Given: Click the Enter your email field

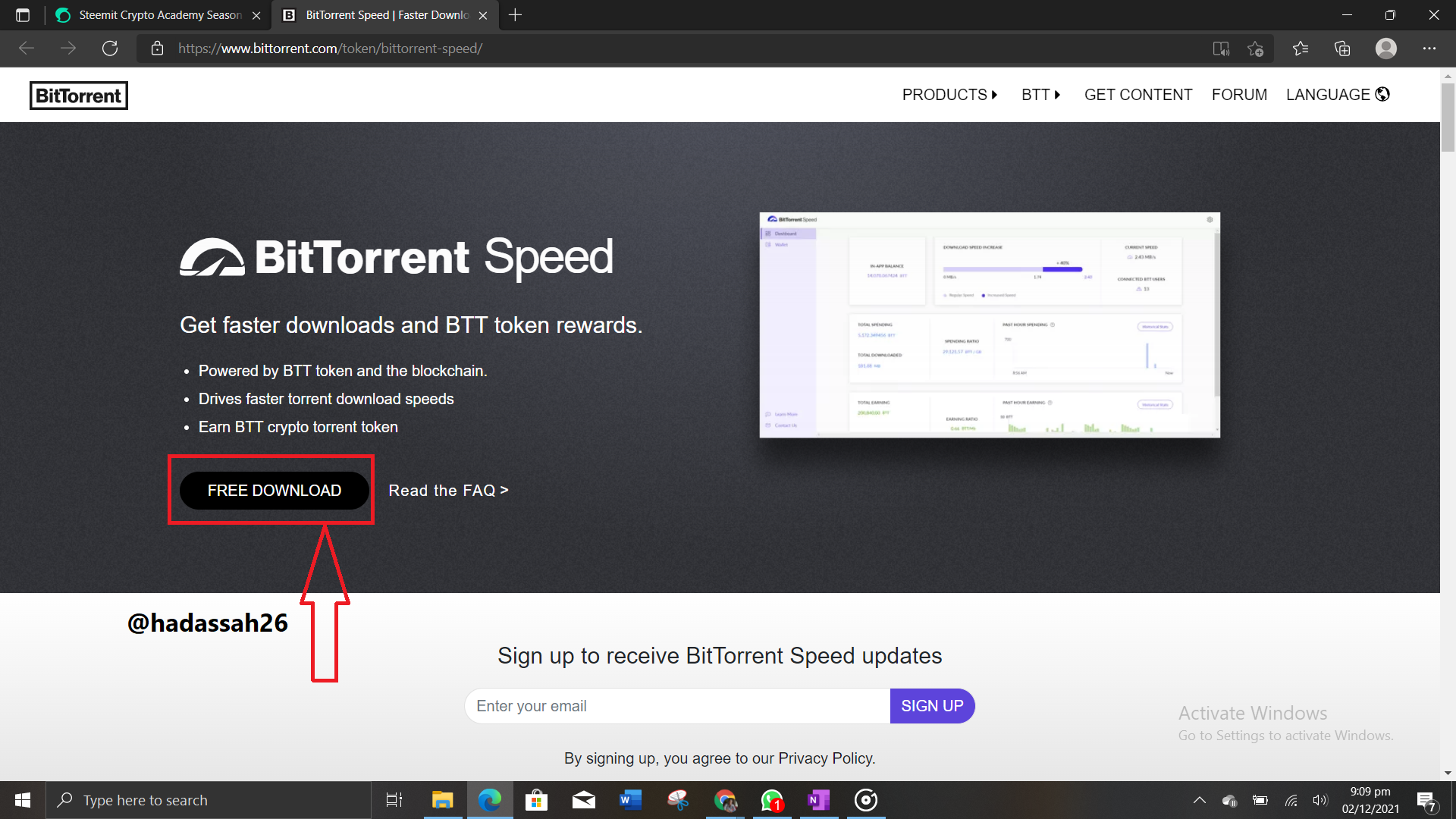Looking at the screenshot, I should coord(677,706).
